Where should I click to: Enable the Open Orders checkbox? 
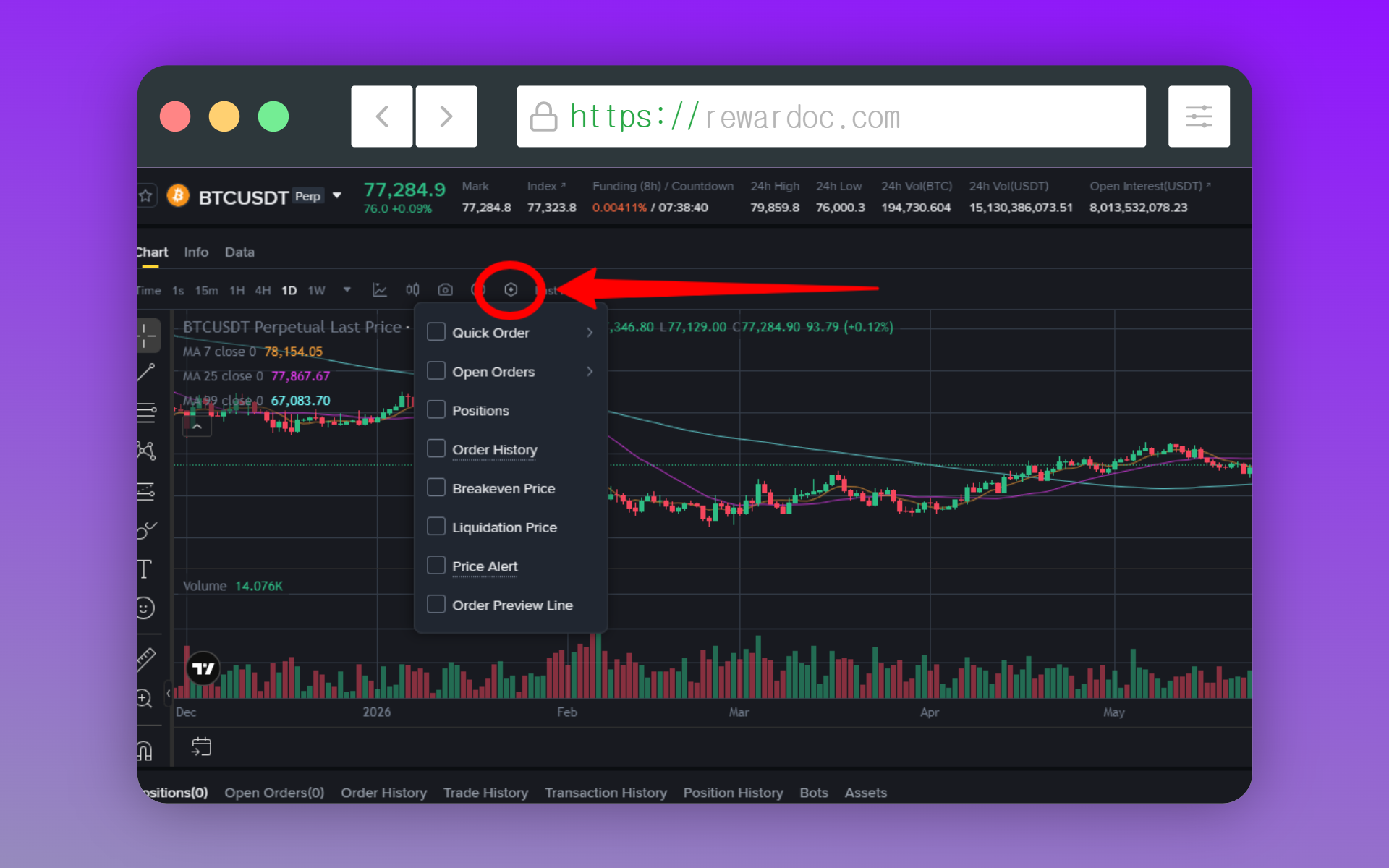tap(436, 371)
